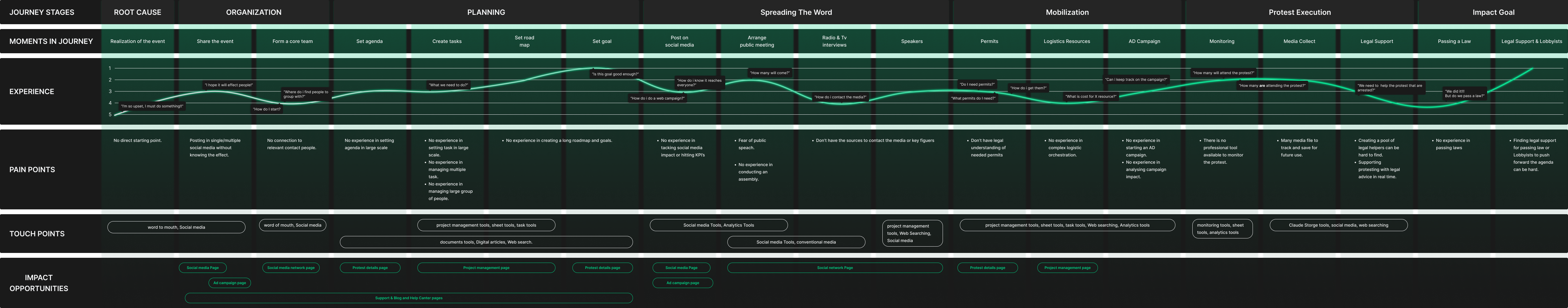Click the ROOT CAUSE stage header
The height and width of the screenshot is (308, 1568).
pos(137,12)
